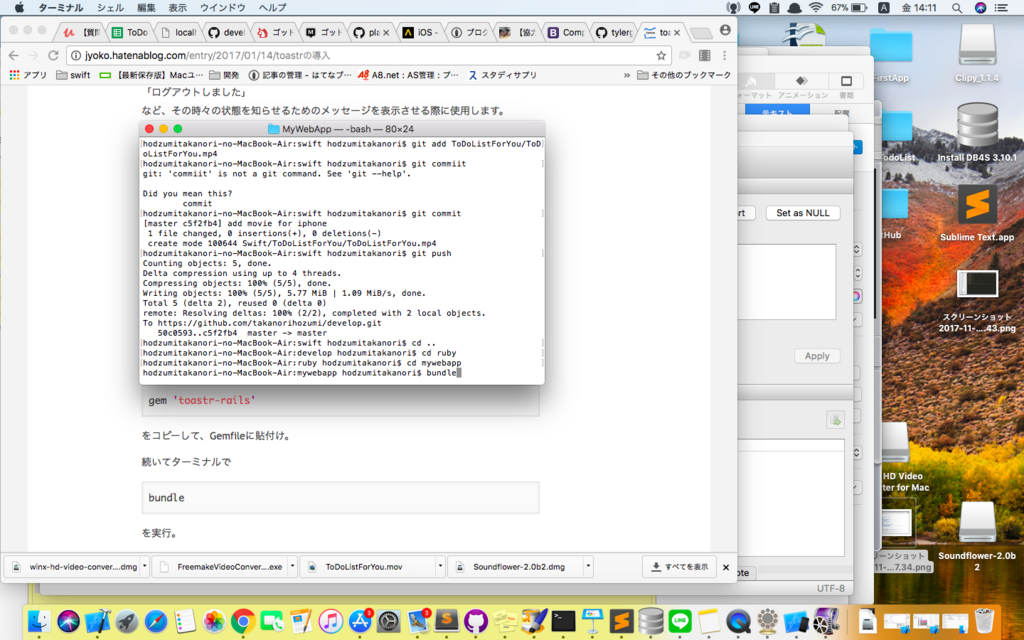Open Trash in the Dock
The height and width of the screenshot is (640, 1024).
pos(984,621)
